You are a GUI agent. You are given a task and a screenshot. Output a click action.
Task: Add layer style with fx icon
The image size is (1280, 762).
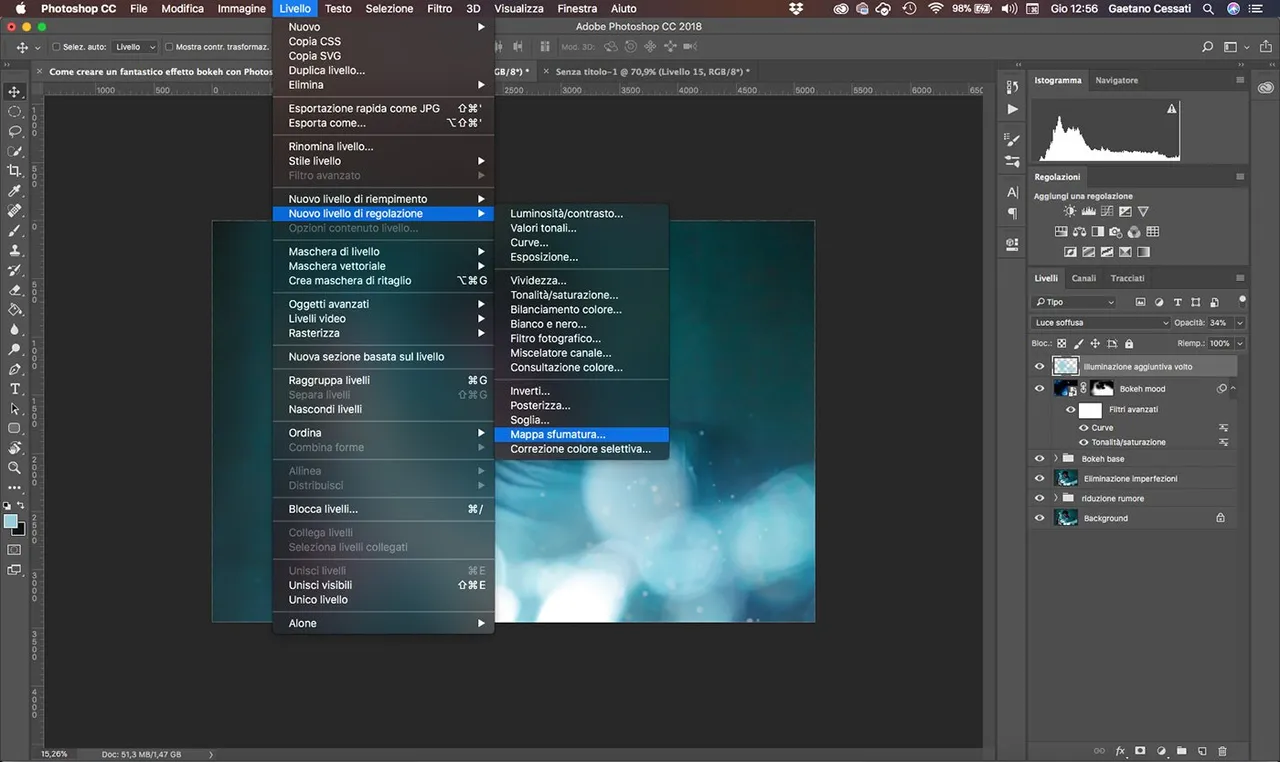(x=1120, y=751)
